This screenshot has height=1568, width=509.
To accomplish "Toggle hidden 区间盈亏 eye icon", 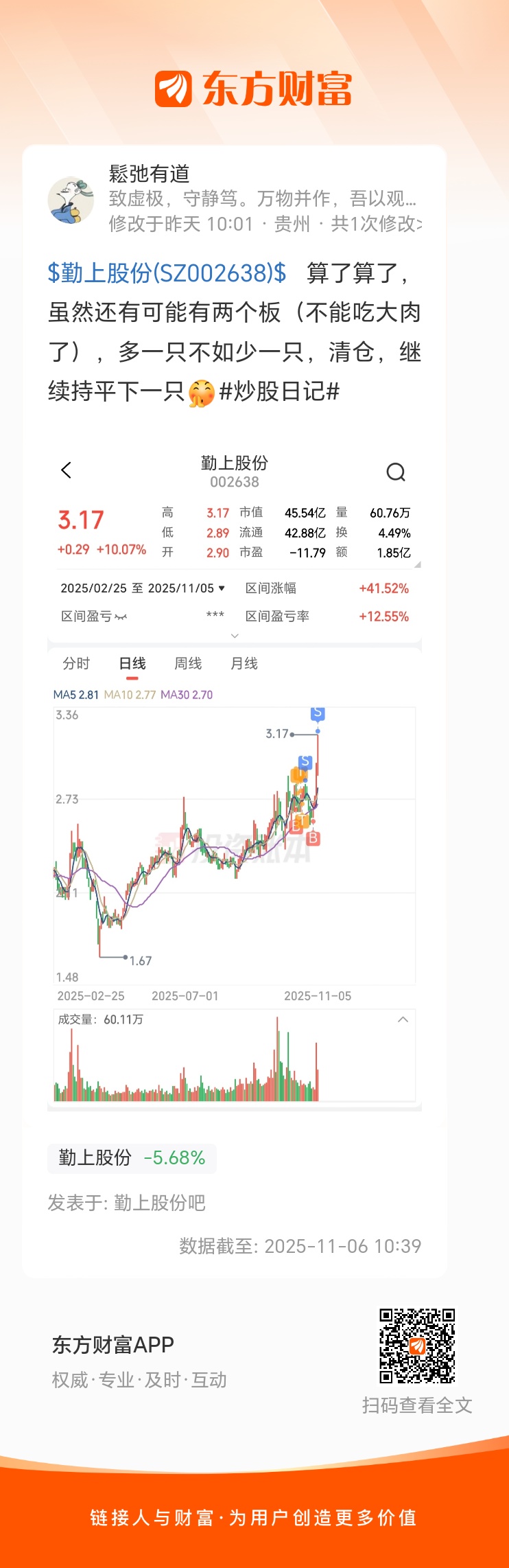I will (121, 617).
